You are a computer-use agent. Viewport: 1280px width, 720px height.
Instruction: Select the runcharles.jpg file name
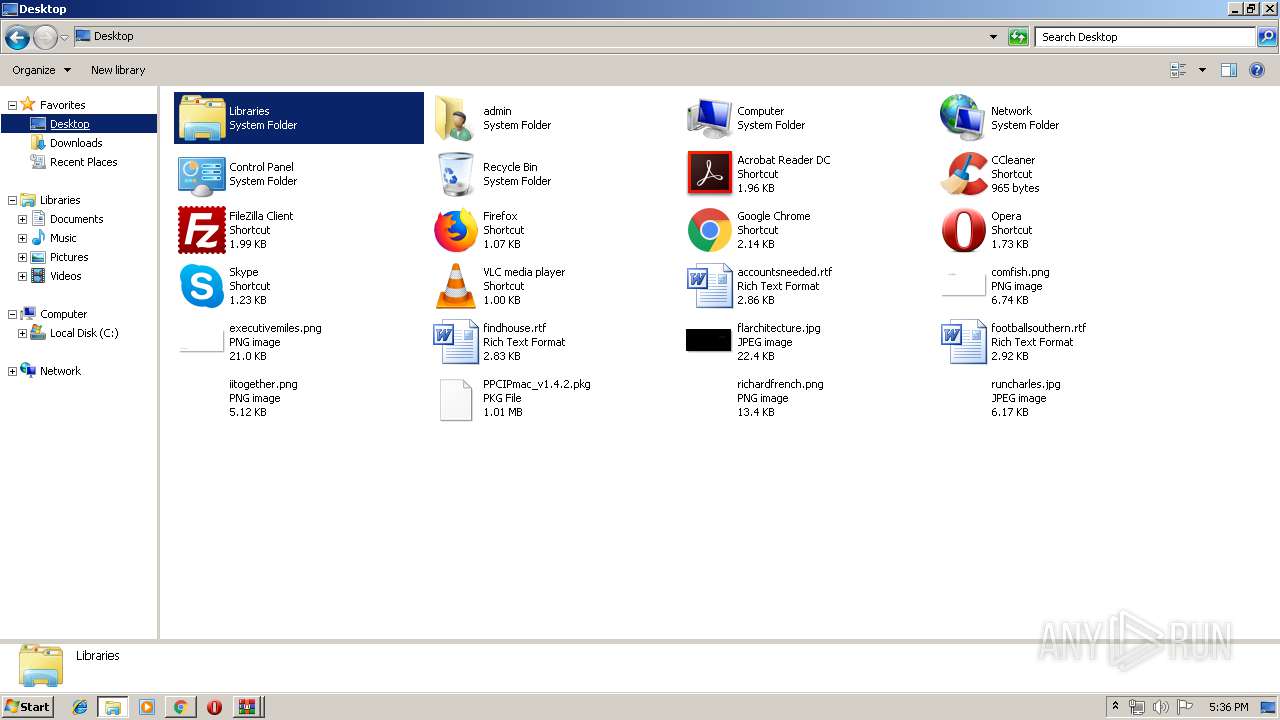pyautogui.click(x=1025, y=384)
